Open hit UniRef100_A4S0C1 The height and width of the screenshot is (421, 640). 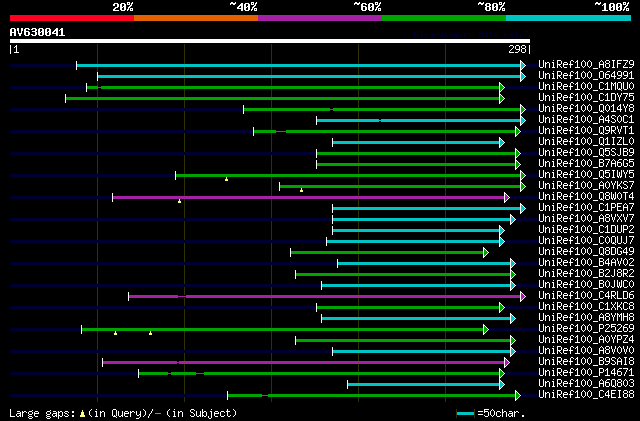click(586, 119)
